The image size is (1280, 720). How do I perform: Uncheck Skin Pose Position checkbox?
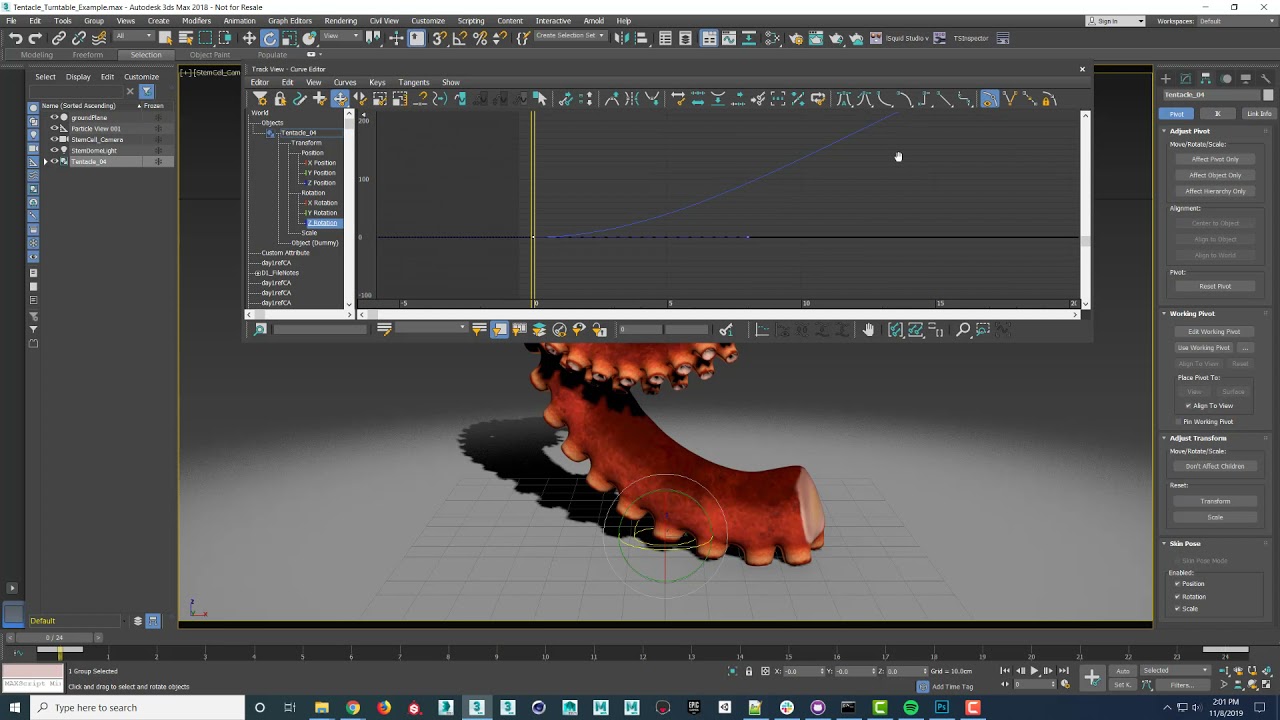point(1177,583)
